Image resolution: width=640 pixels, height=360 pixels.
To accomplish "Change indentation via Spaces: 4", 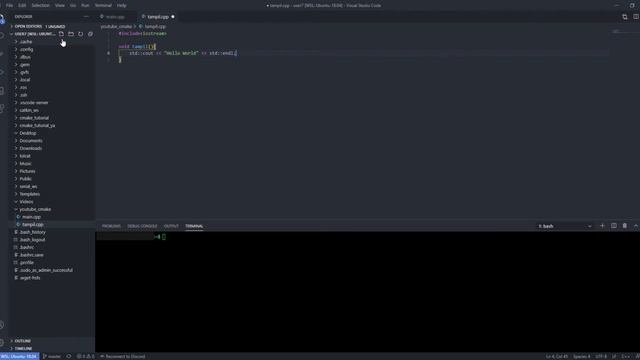I will (582, 356).
